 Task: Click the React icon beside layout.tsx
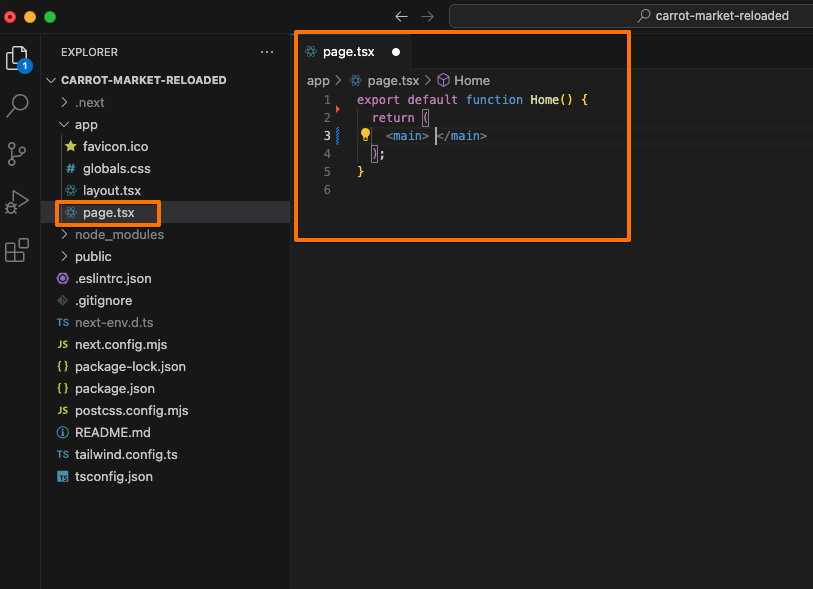[71, 190]
